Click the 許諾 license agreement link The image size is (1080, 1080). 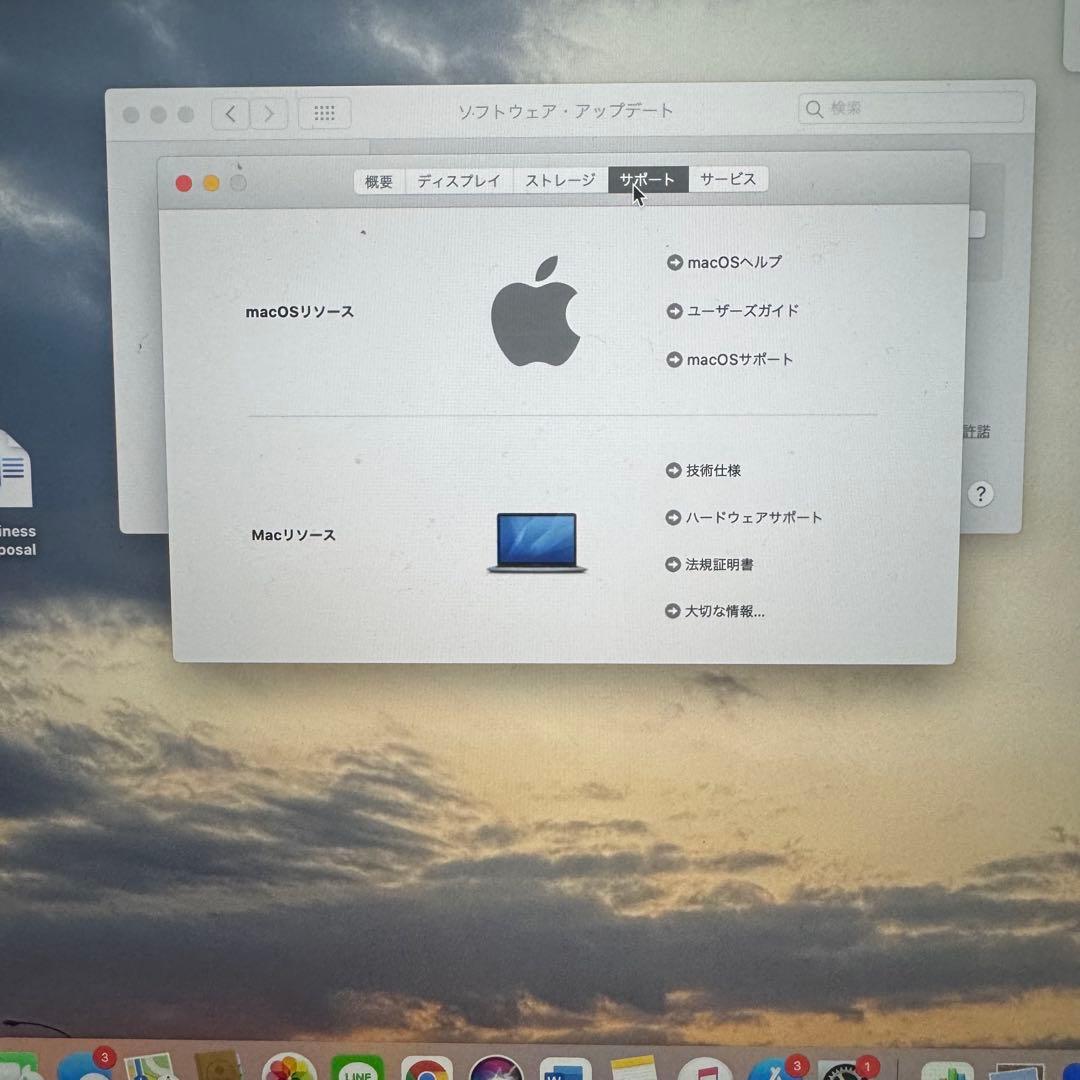click(977, 431)
